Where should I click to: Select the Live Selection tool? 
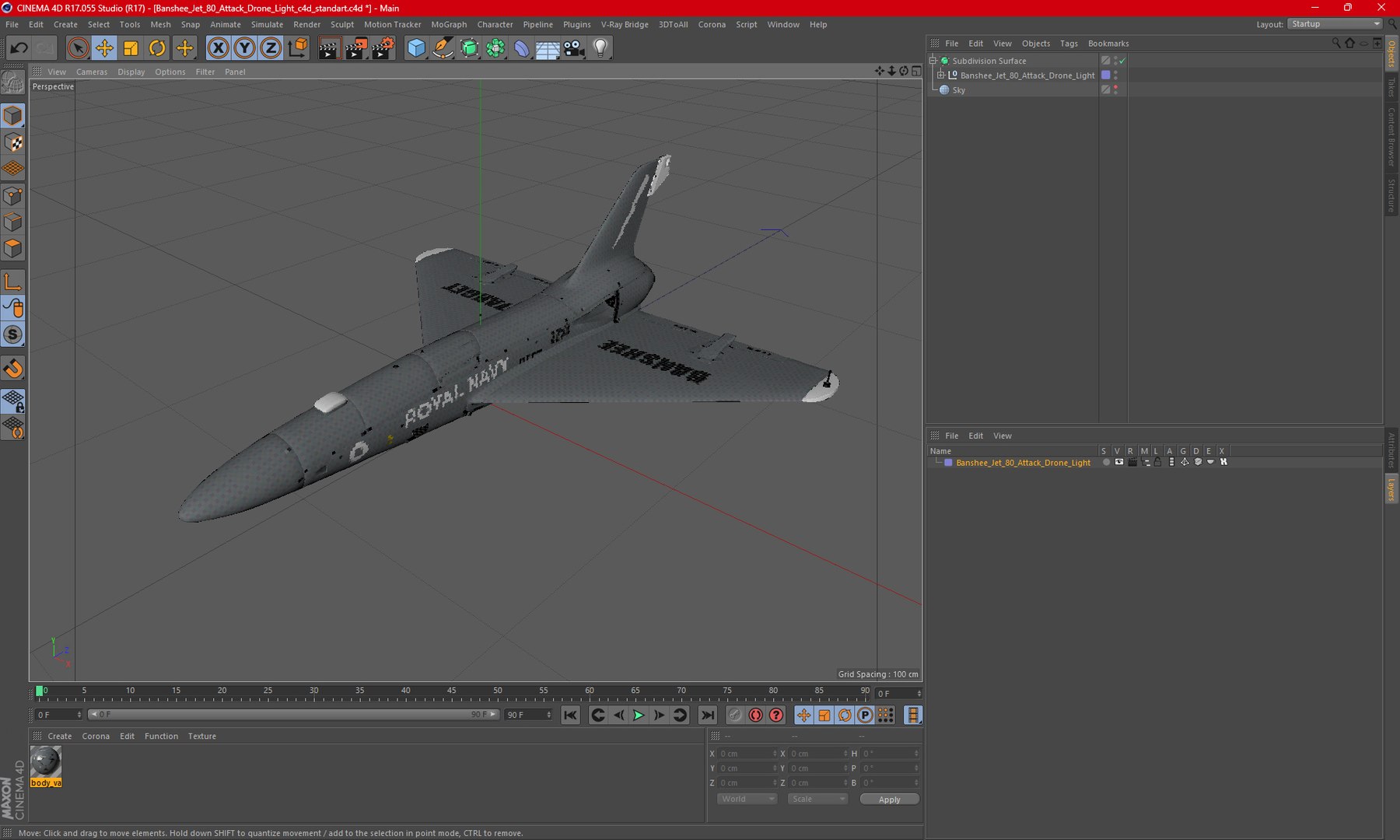click(x=78, y=48)
